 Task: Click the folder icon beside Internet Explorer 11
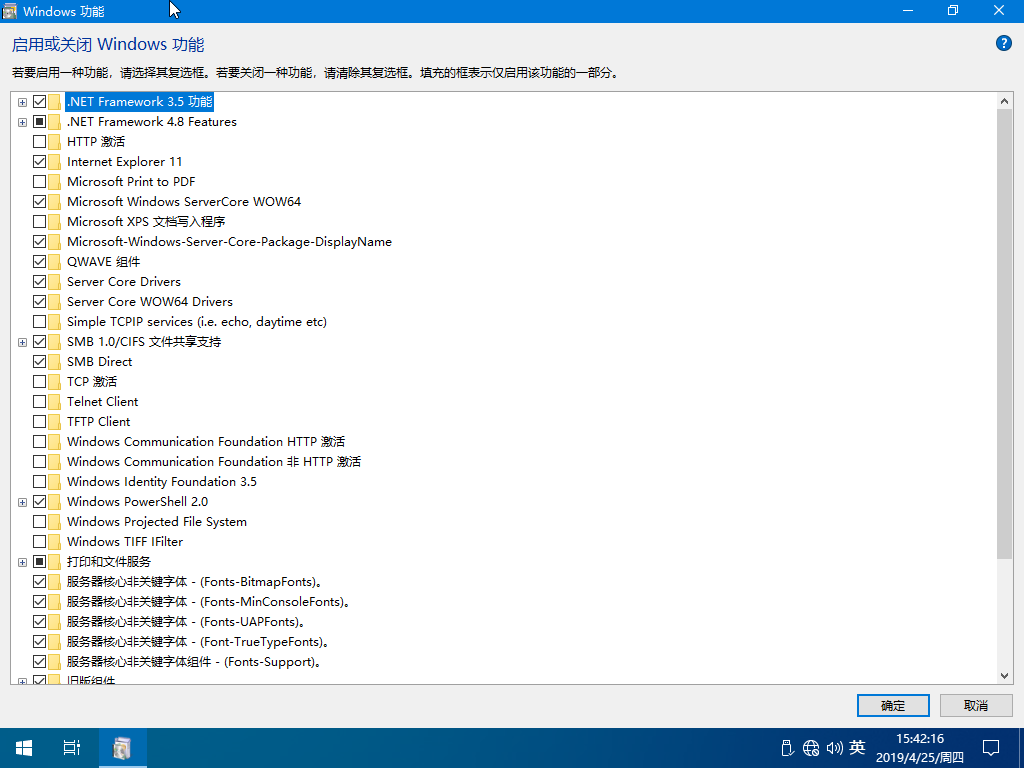click(x=54, y=162)
